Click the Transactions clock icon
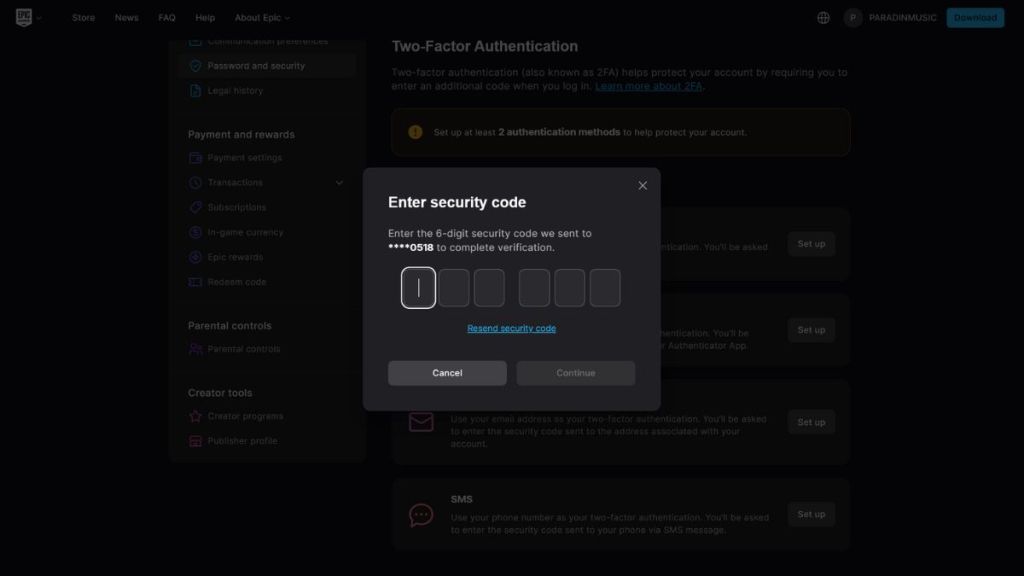This screenshot has width=1024, height=576. [194, 182]
